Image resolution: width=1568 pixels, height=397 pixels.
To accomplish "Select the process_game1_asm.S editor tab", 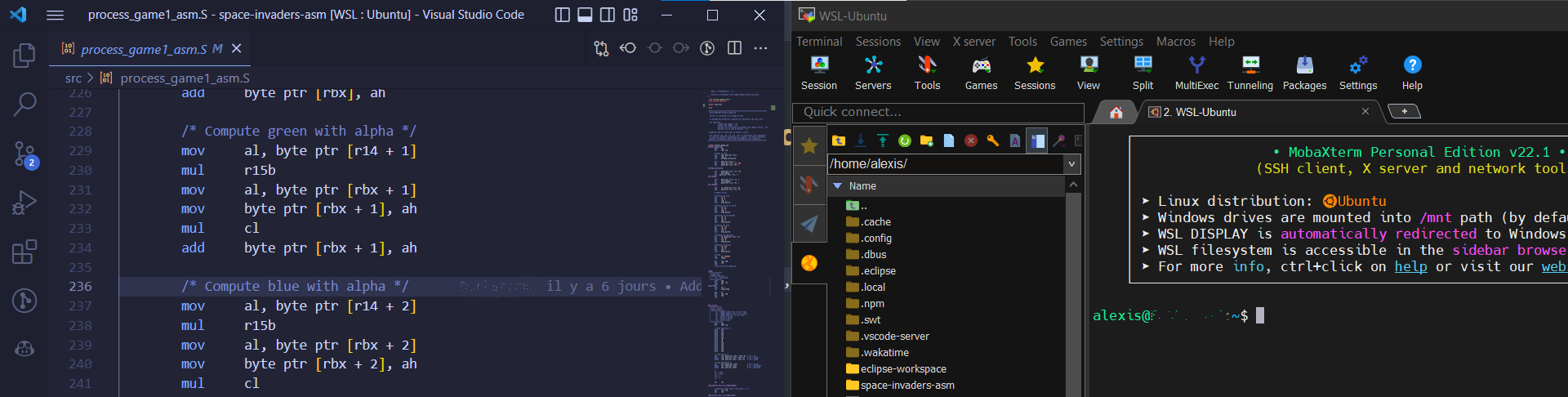I will click(x=151, y=49).
